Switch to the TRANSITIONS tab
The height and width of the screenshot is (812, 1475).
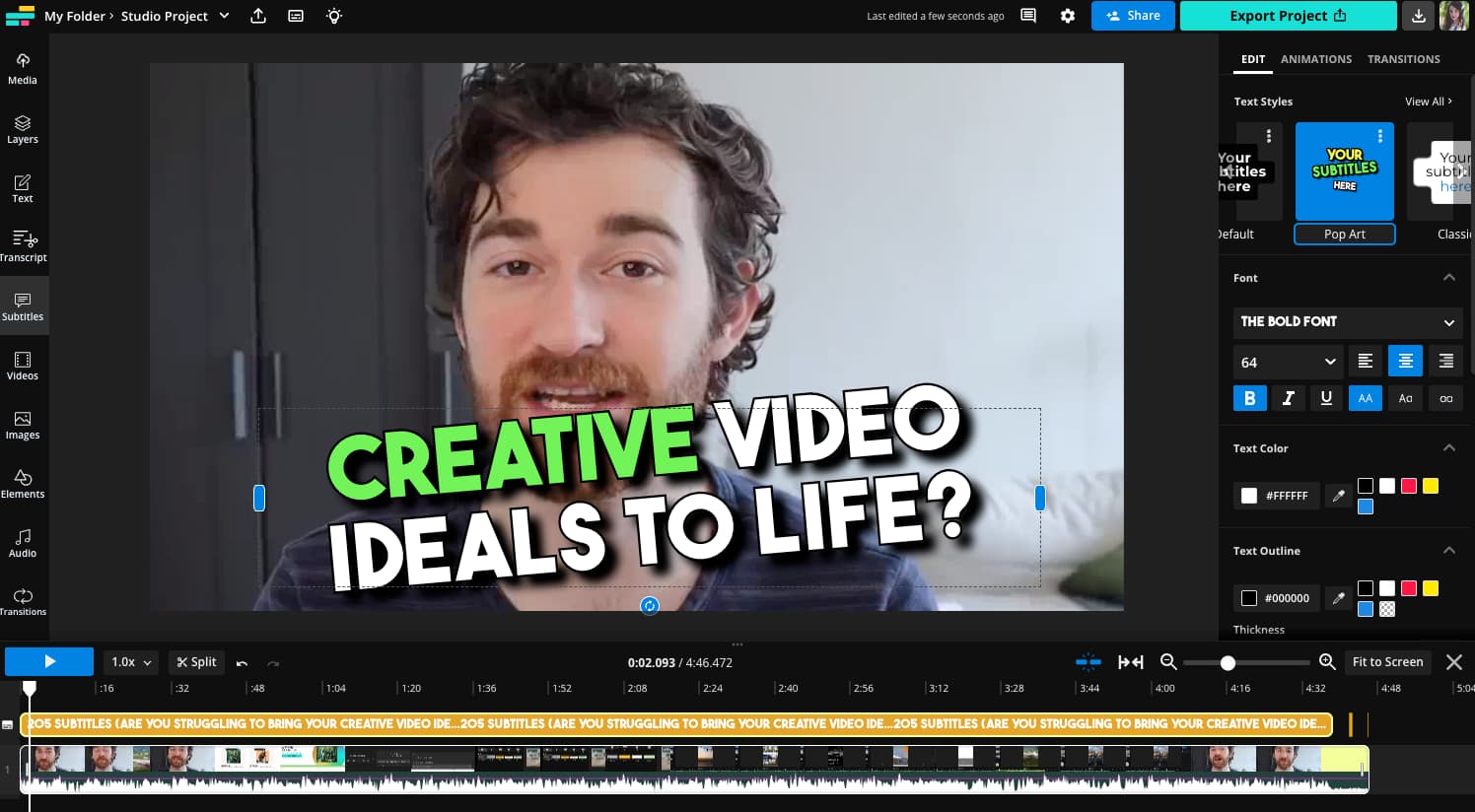1403,59
